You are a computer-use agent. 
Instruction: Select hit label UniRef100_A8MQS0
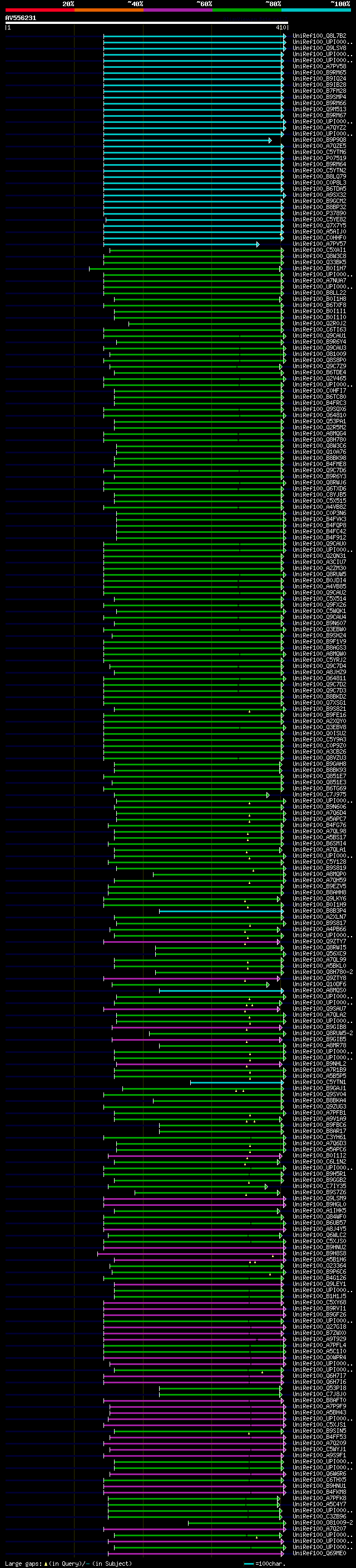tap(319, 990)
